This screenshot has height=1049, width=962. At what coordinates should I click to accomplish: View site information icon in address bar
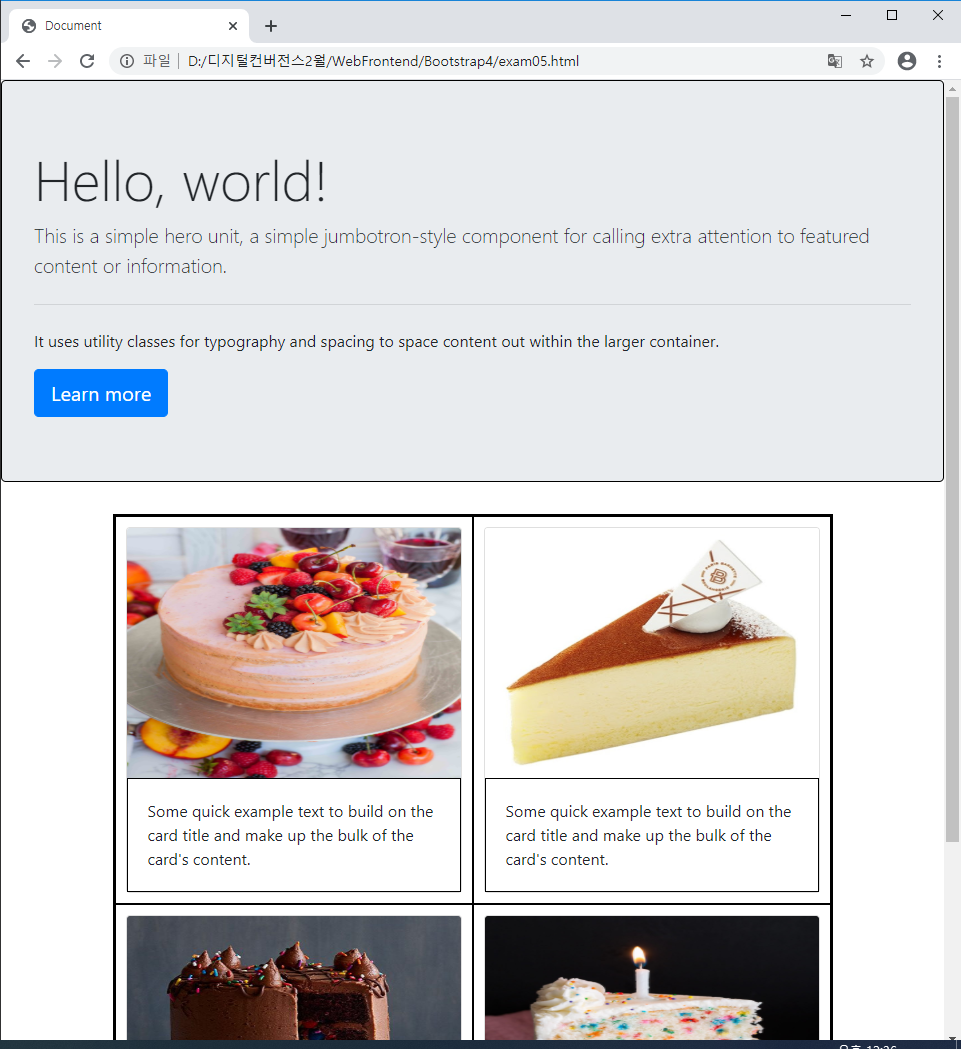click(126, 62)
